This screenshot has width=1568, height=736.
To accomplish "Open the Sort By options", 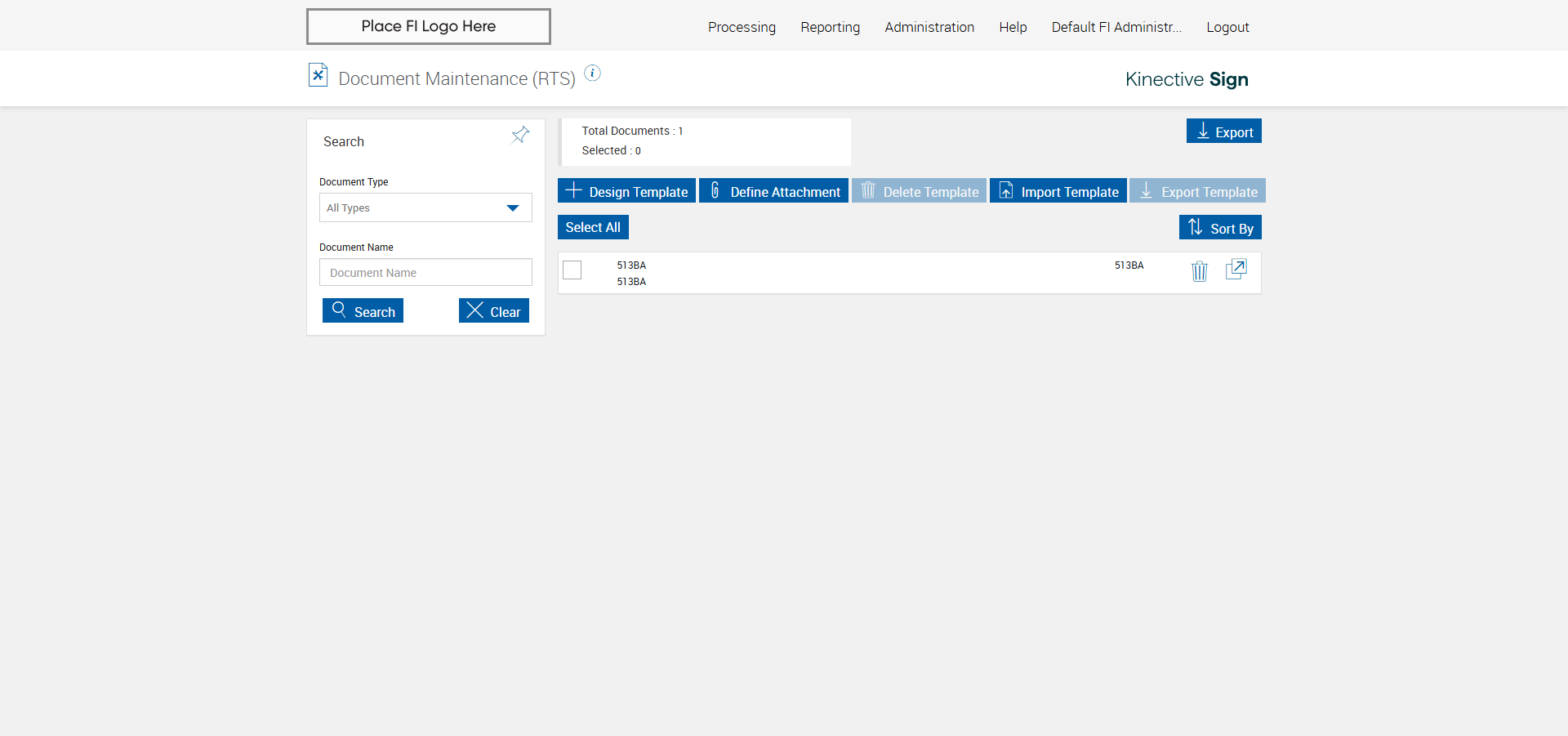I will point(1220,227).
